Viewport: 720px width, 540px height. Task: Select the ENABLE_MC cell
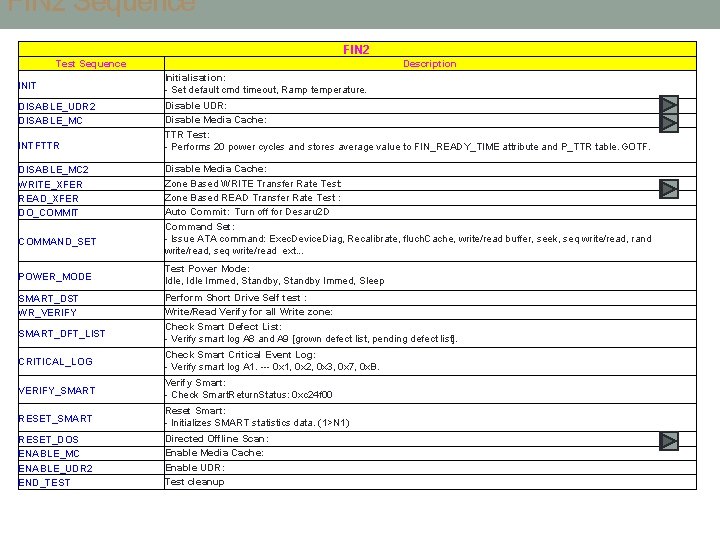91,454
